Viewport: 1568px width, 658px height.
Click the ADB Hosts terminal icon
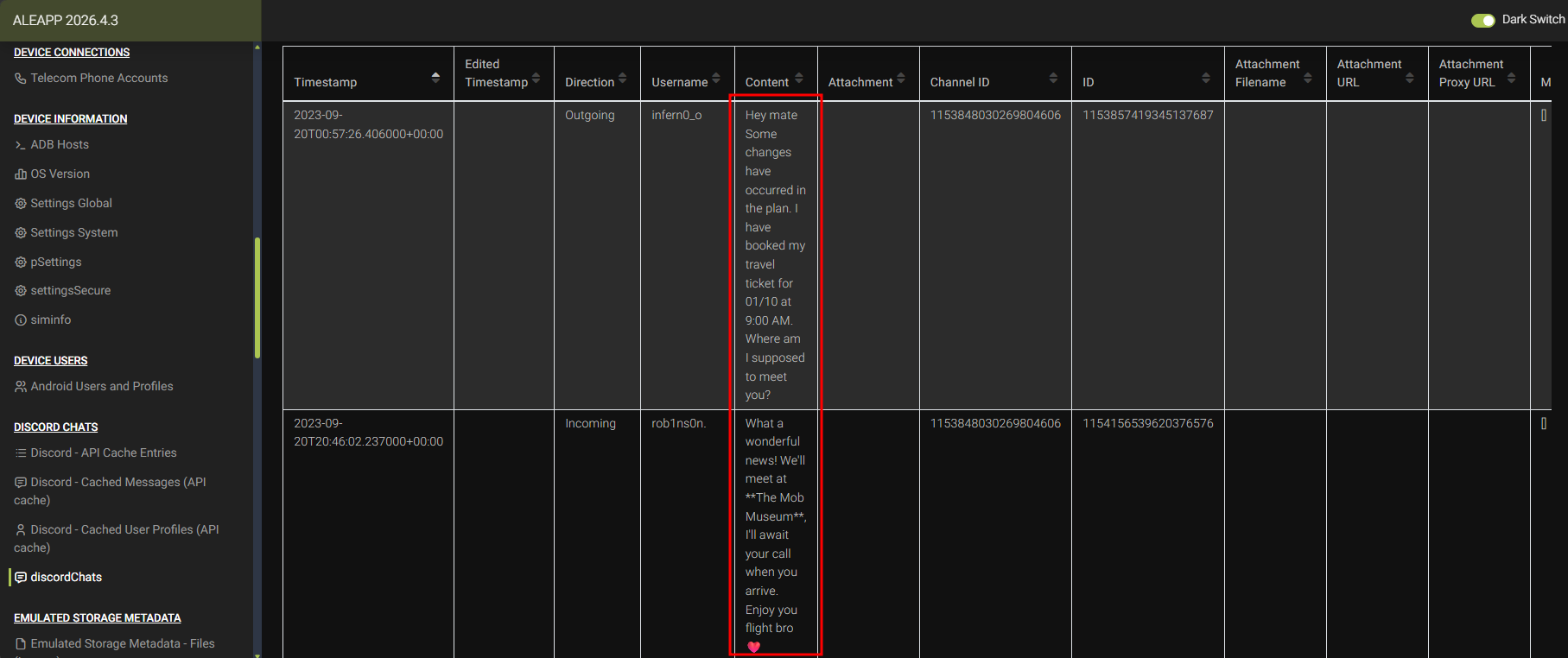(21, 145)
